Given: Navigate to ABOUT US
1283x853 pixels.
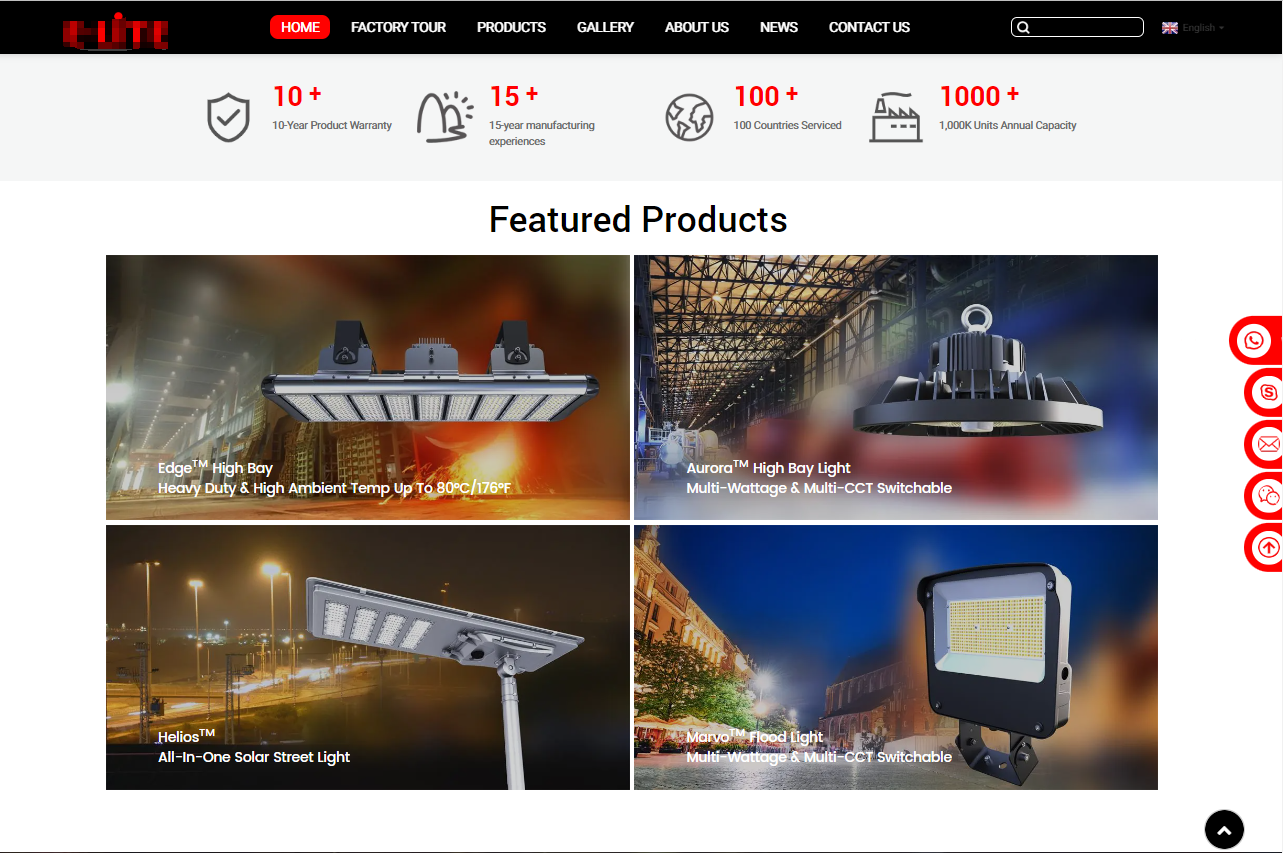Looking at the screenshot, I should pos(696,27).
